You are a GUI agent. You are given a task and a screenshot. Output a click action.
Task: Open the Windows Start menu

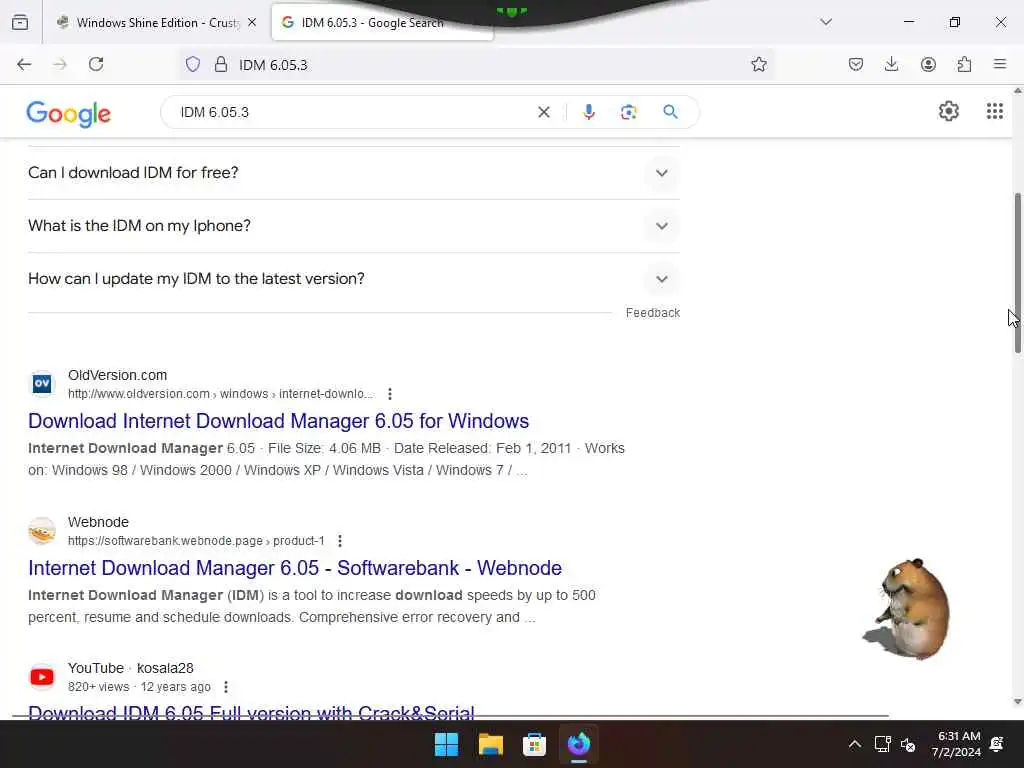click(x=447, y=744)
